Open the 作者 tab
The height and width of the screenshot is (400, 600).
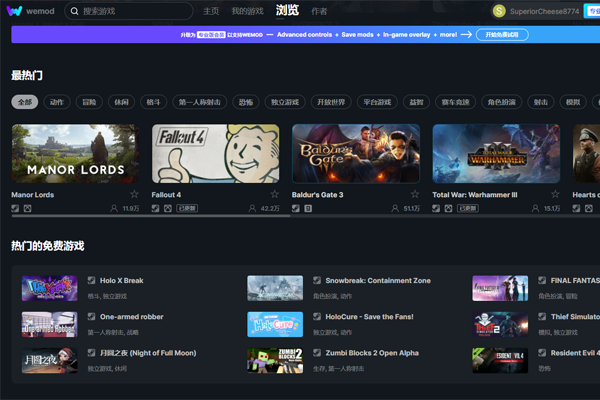pyautogui.click(x=319, y=11)
